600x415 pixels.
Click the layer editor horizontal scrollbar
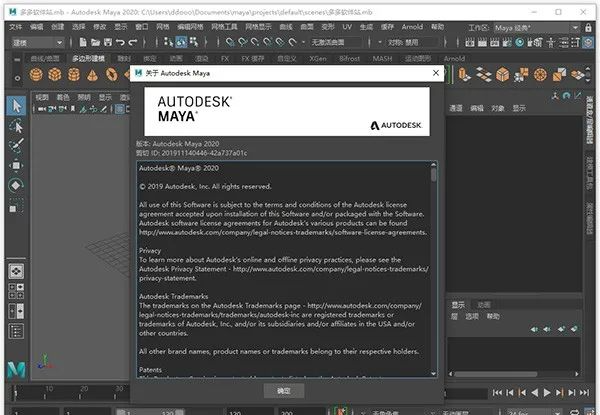point(496,374)
